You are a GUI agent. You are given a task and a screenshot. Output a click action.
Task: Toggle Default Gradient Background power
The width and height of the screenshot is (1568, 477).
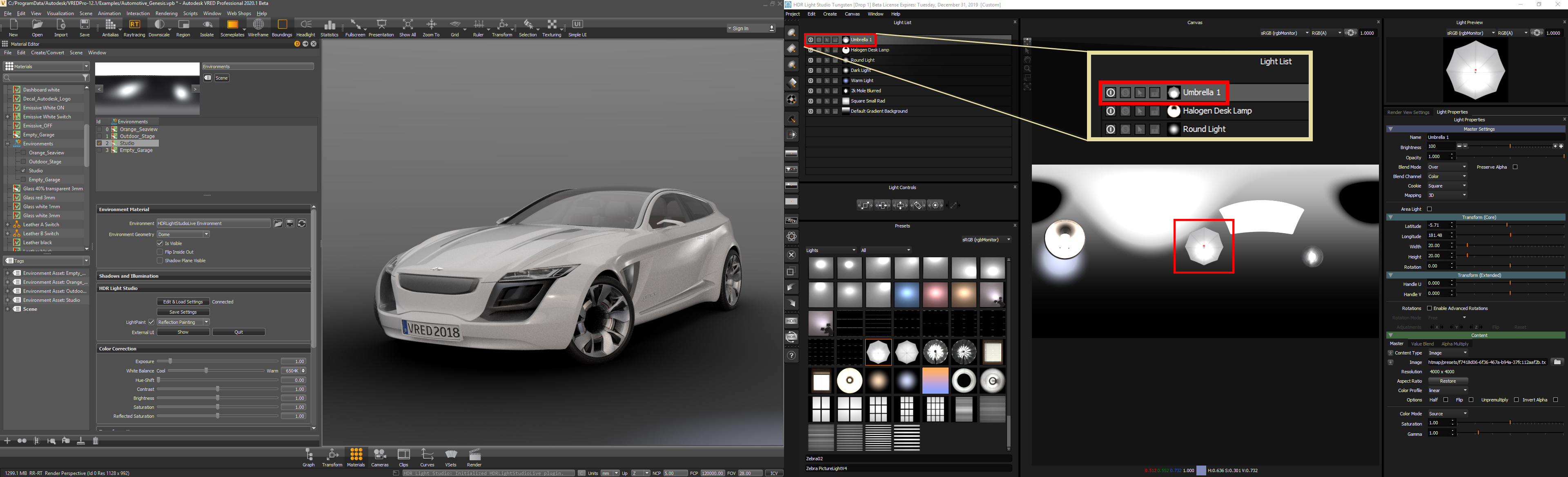pos(810,111)
